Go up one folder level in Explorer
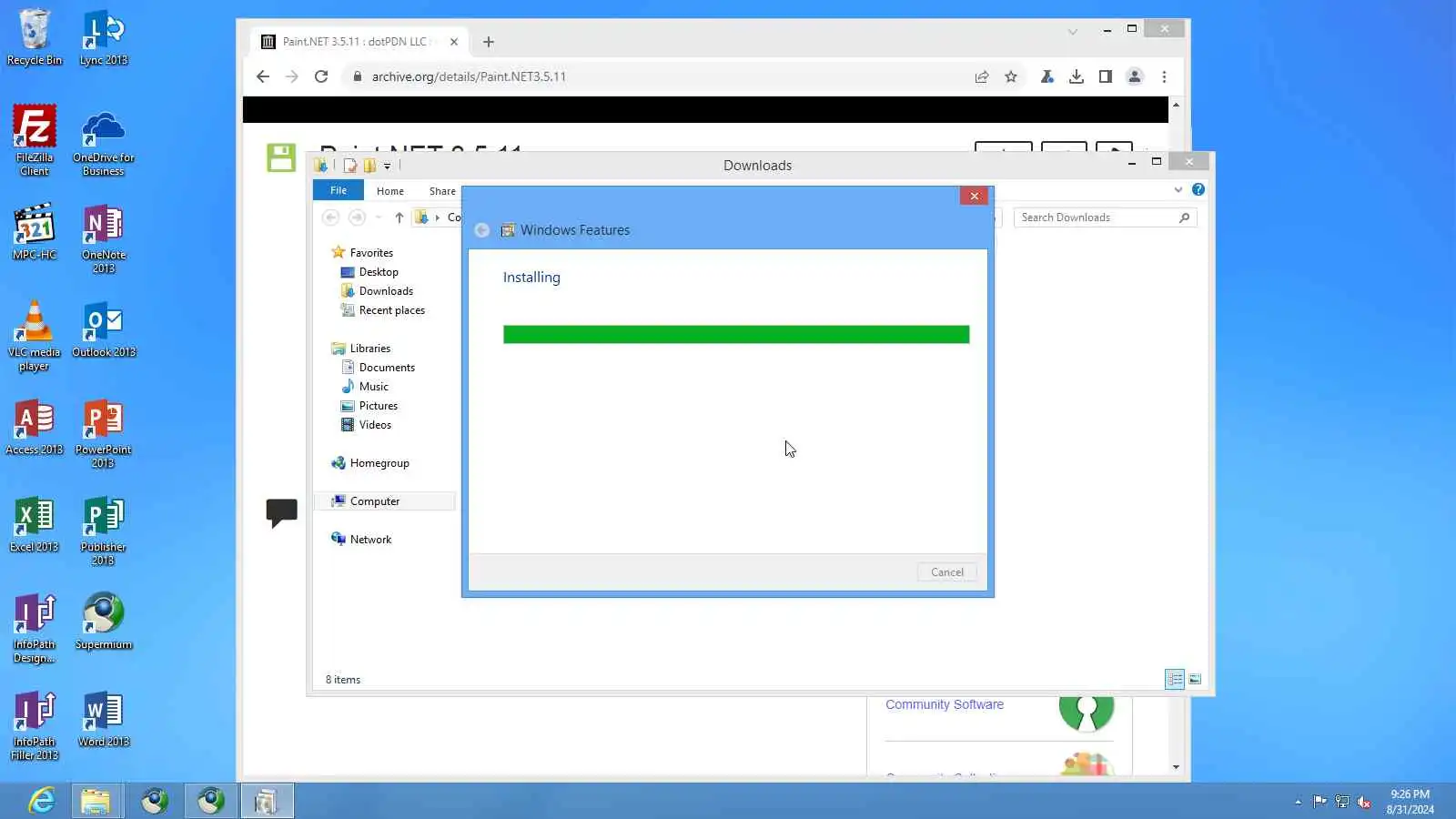 click(x=399, y=217)
